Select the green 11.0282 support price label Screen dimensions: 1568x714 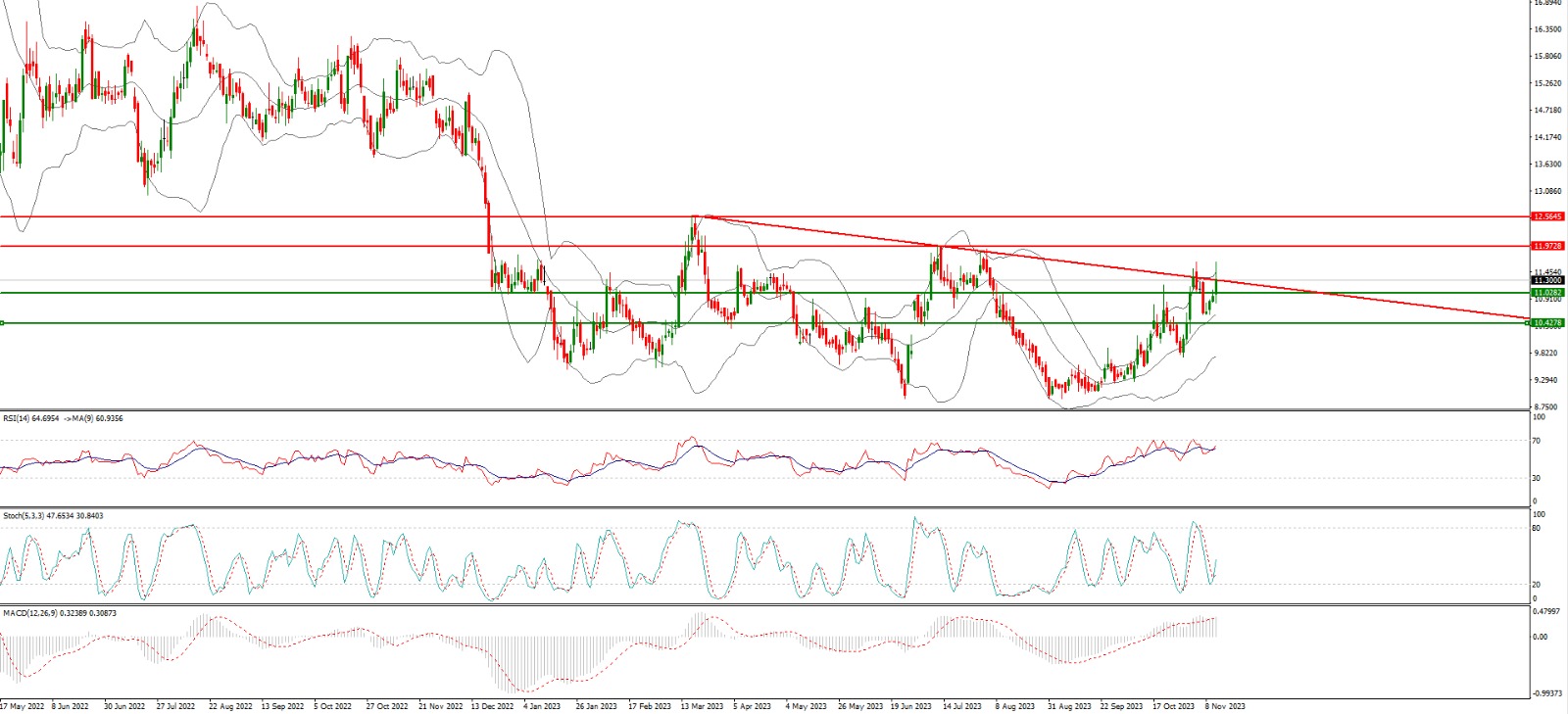(1547, 292)
